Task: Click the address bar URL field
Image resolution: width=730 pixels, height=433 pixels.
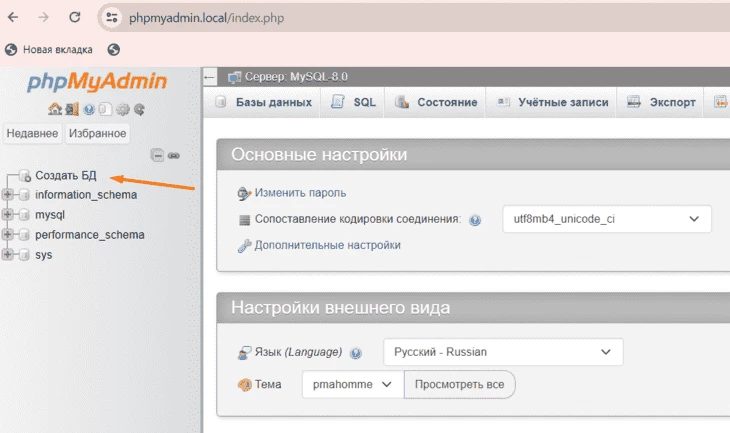Action: click(414, 18)
